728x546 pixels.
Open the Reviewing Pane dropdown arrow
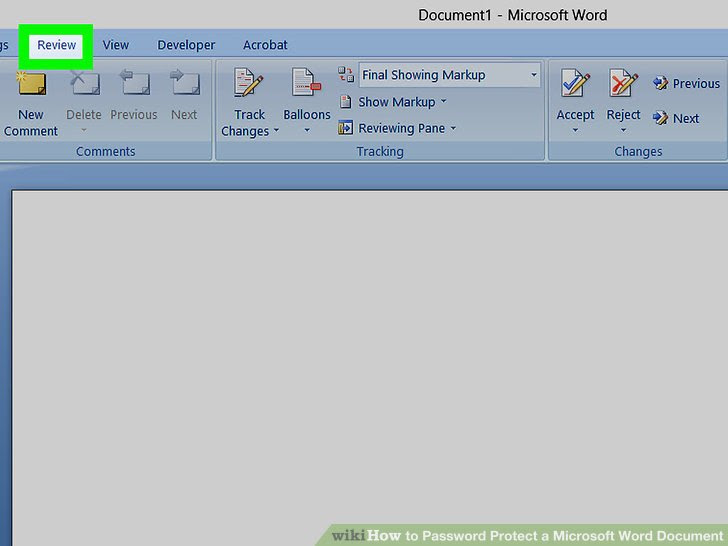pos(453,129)
